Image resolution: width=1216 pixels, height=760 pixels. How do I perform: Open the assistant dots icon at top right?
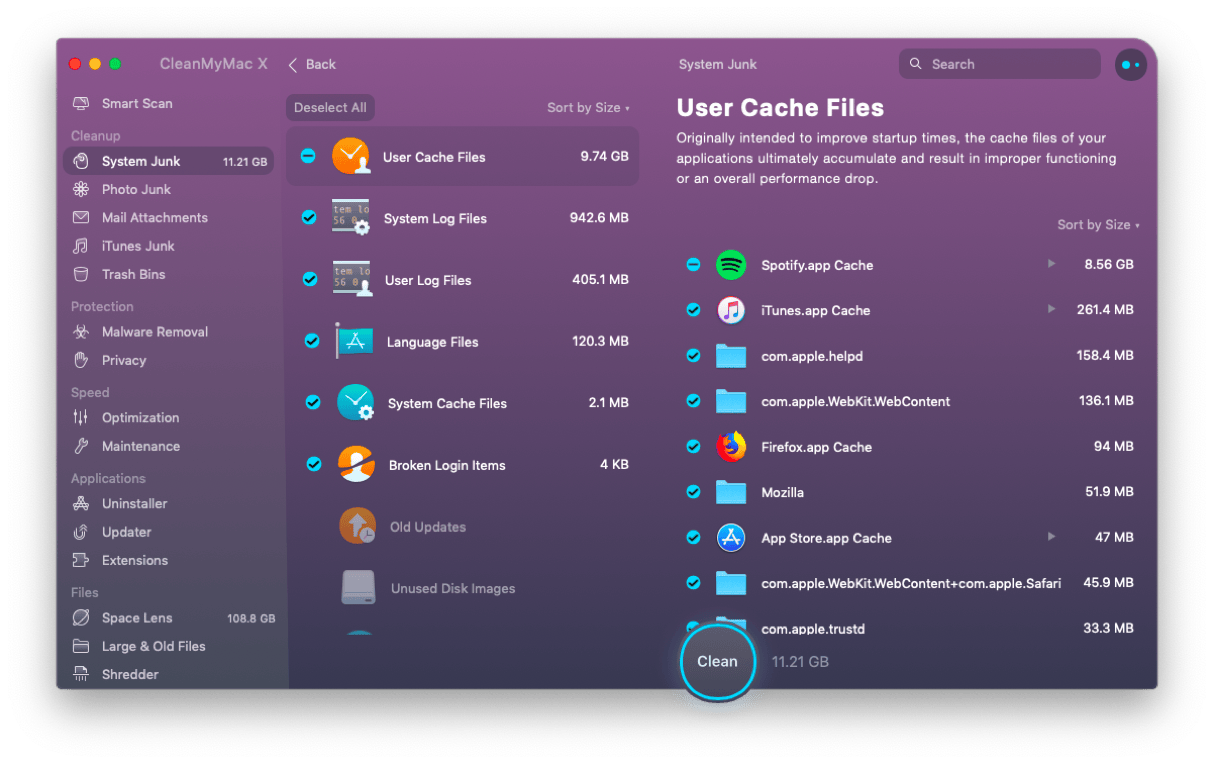pos(1131,64)
